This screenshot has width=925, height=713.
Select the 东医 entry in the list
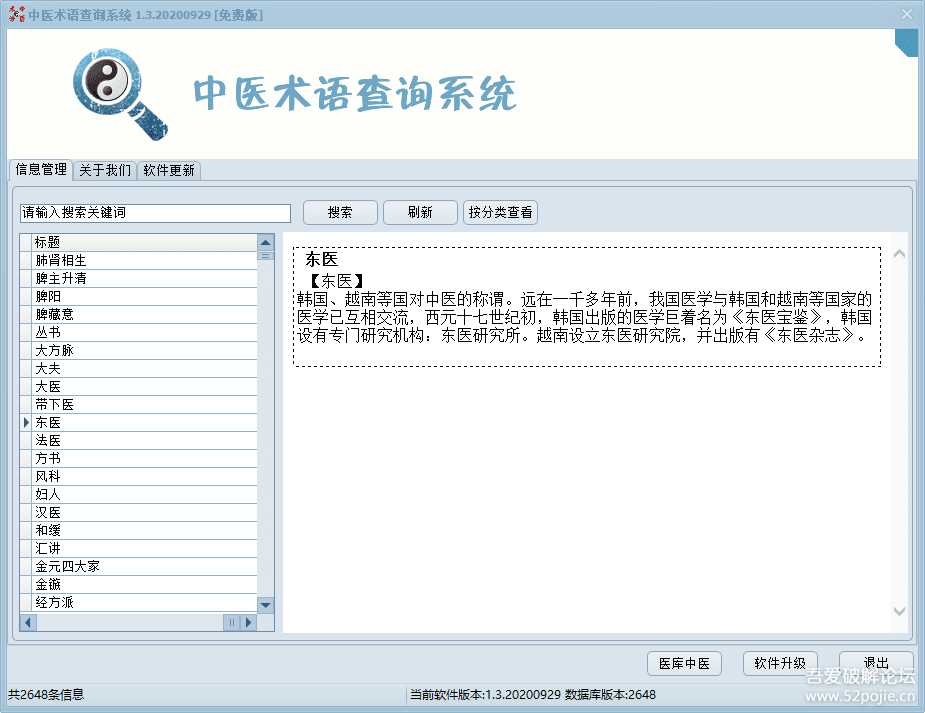[x=48, y=421]
